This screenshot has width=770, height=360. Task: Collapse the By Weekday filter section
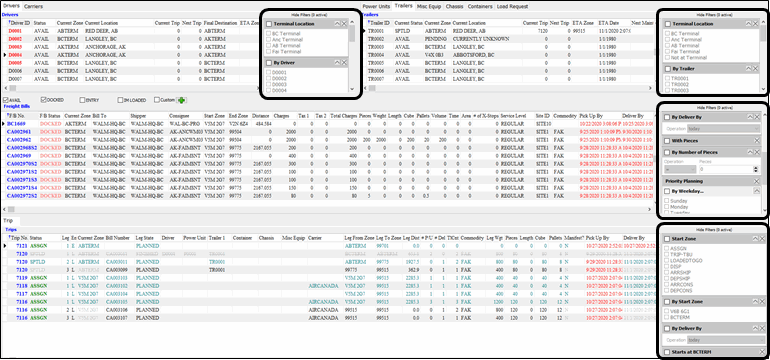pyautogui.click(x=757, y=191)
